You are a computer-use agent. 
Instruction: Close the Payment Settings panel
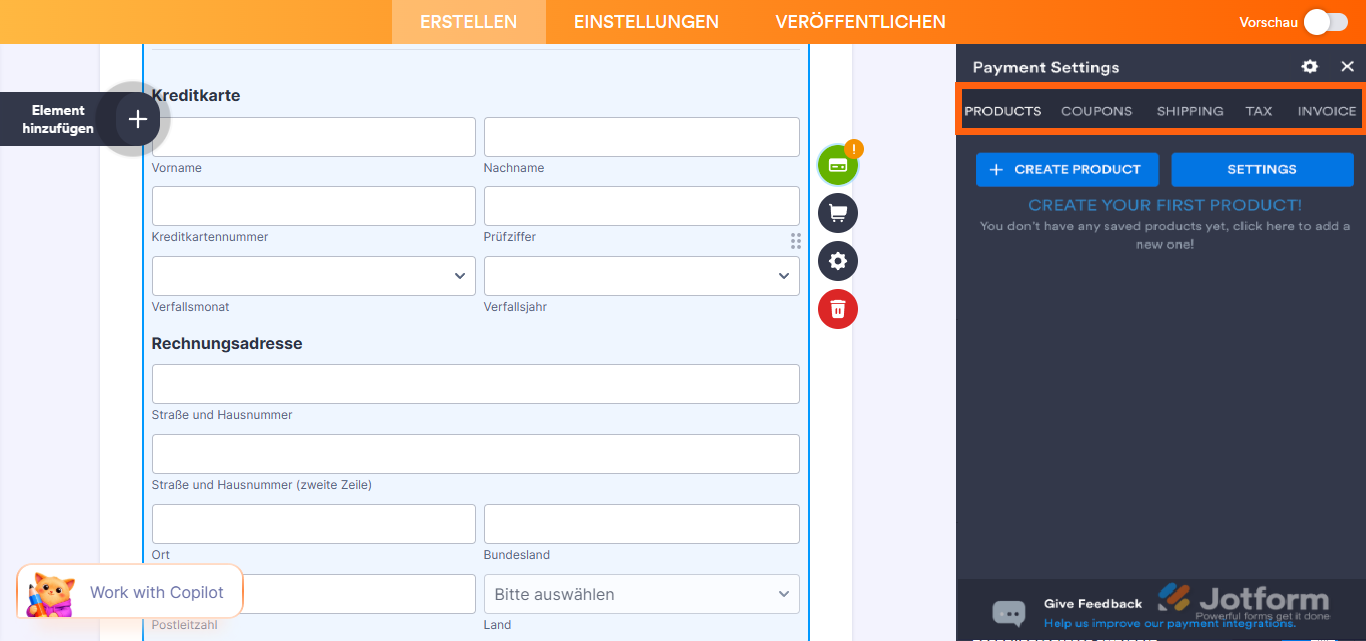[1347, 67]
